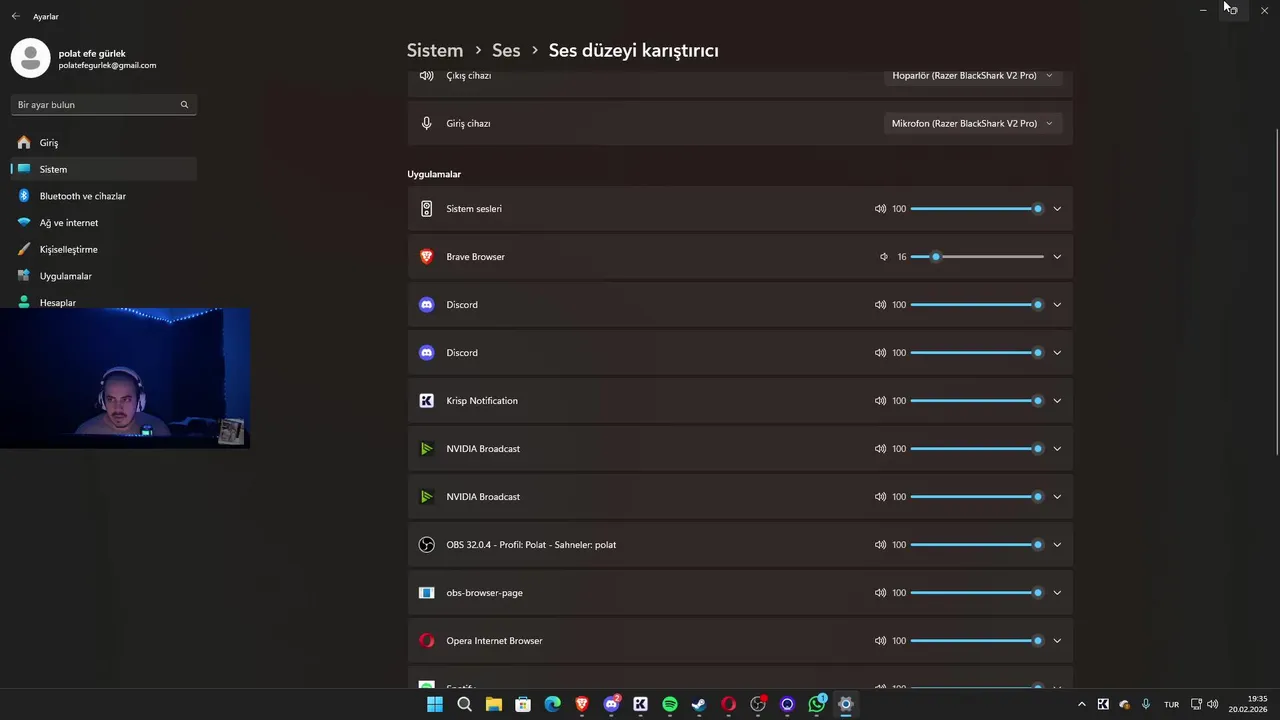
Task: Mute Brave Browser volume
Action: (x=883, y=257)
